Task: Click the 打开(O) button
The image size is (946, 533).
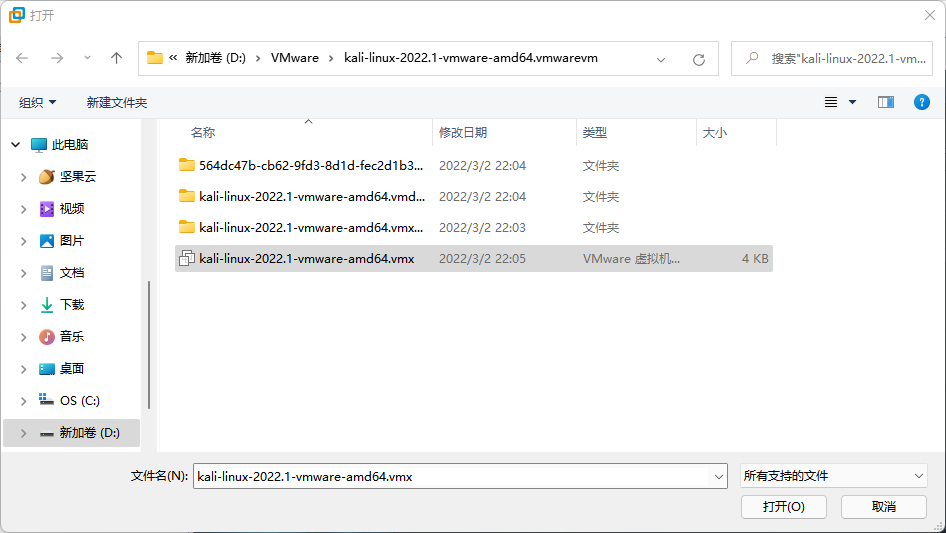Action: pyautogui.click(x=783, y=506)
